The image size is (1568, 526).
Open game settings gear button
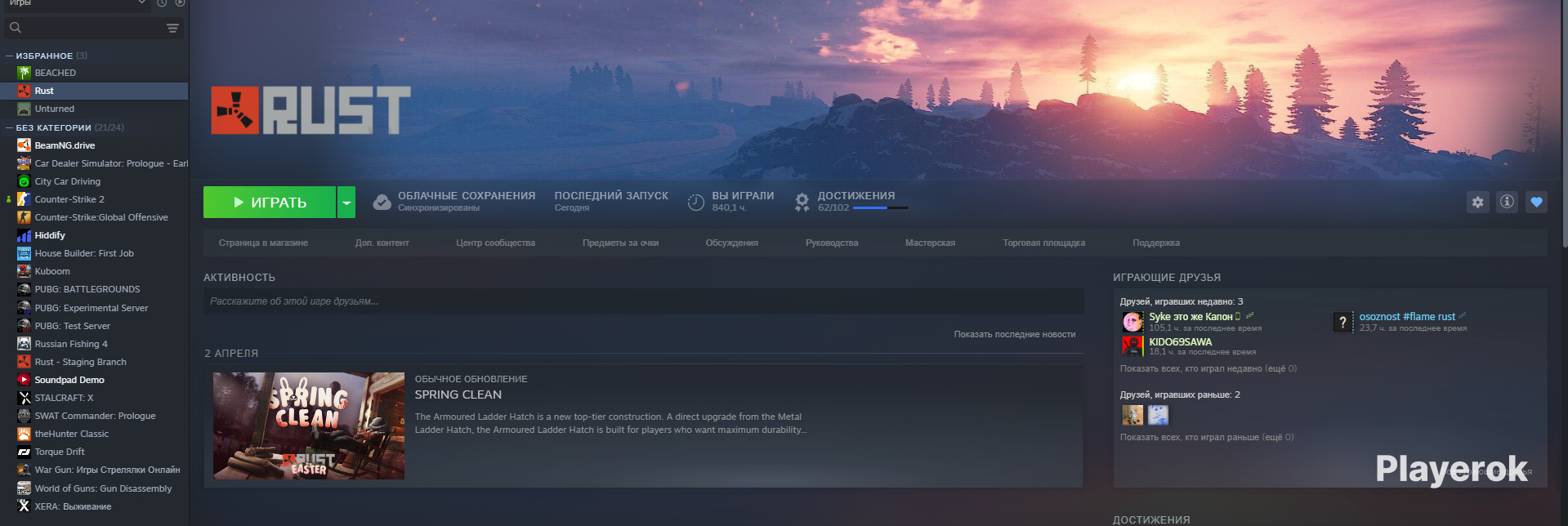click(x=1477, y=202)
